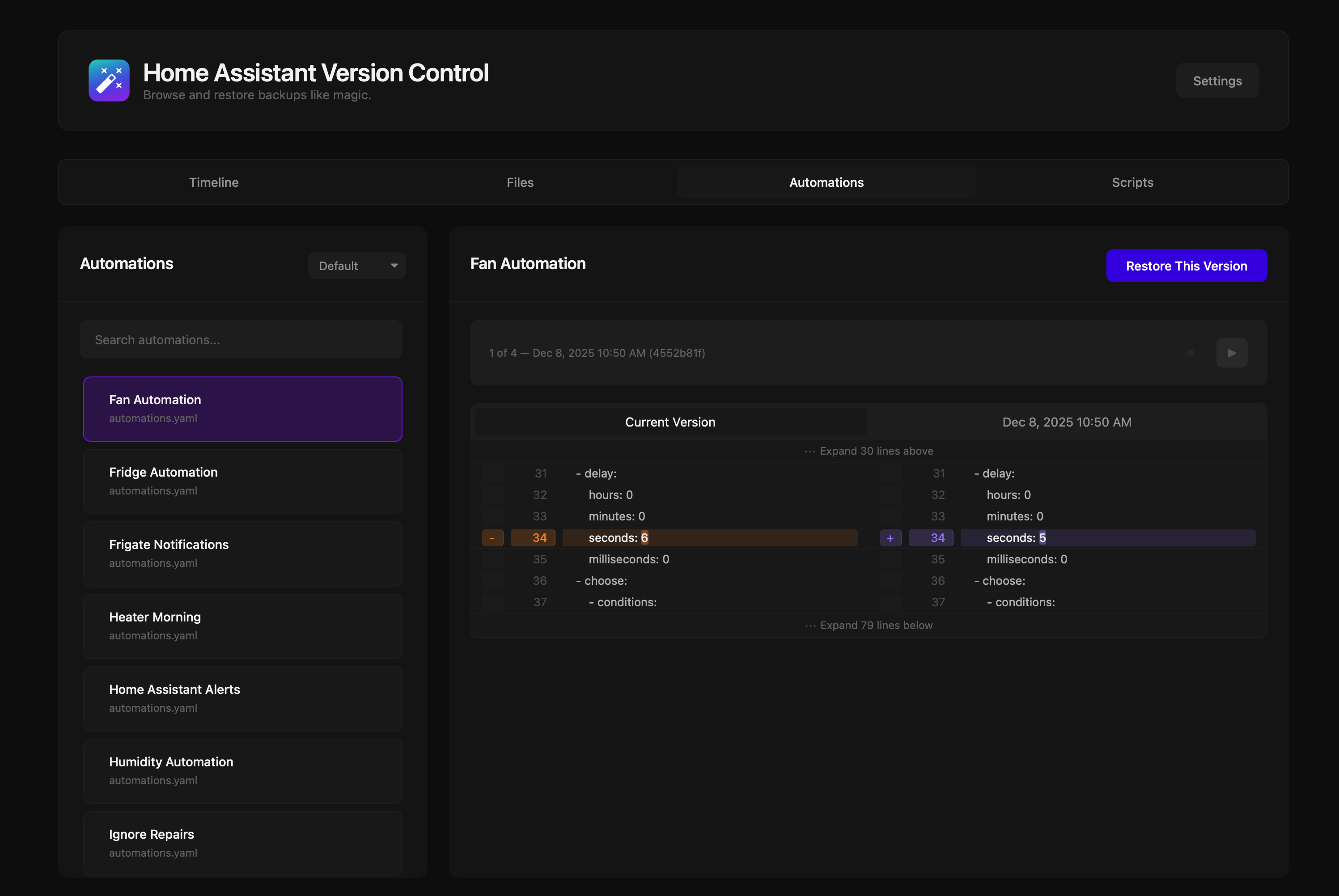Viewport: 1339px width, 896px height.
Task: Expand 30 lines above the diff
Action: 868,451
